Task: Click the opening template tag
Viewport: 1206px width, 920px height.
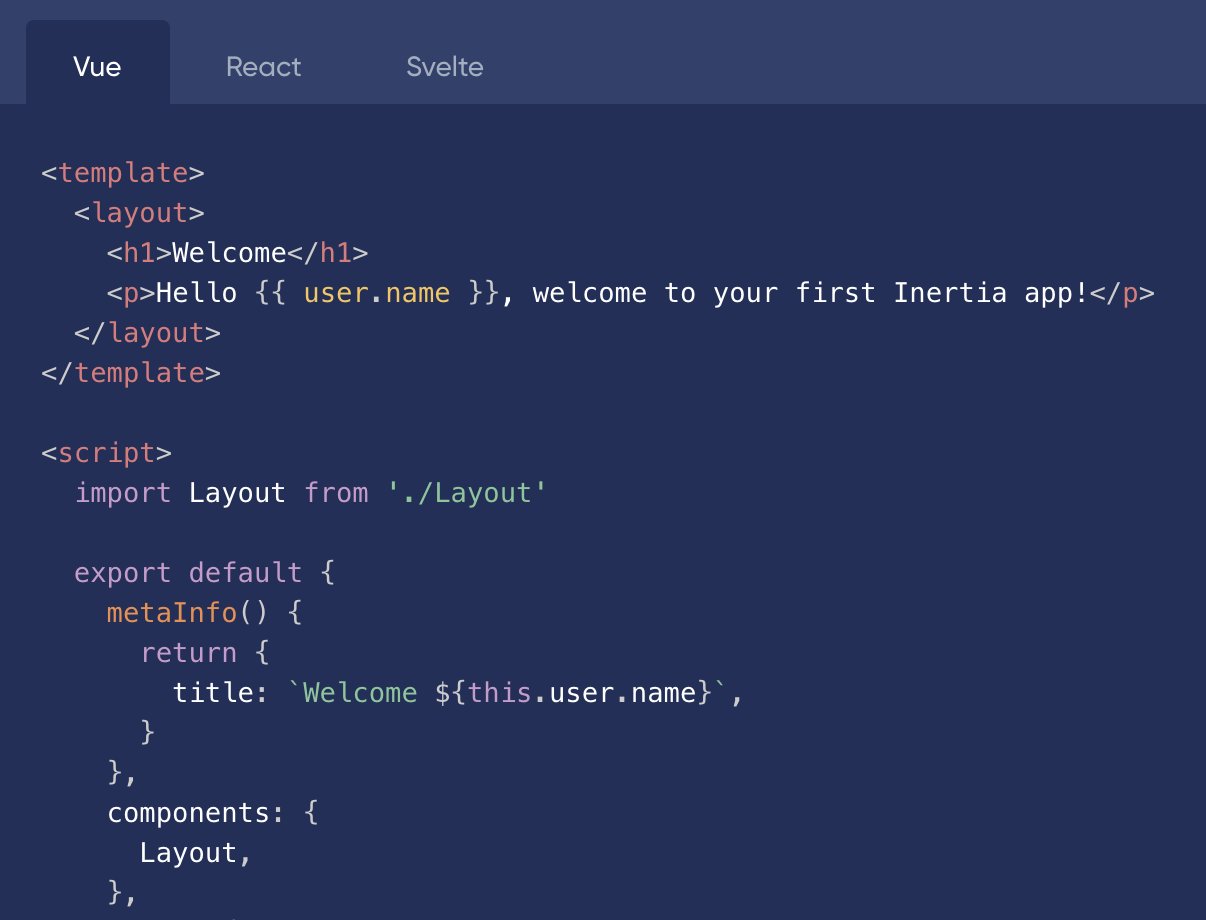Action: [x=123, y=173]
